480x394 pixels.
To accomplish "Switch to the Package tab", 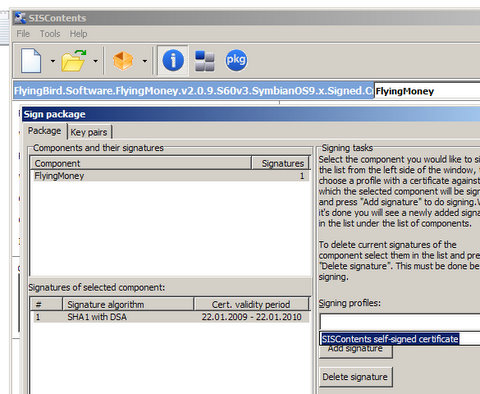I will [45, 131].
